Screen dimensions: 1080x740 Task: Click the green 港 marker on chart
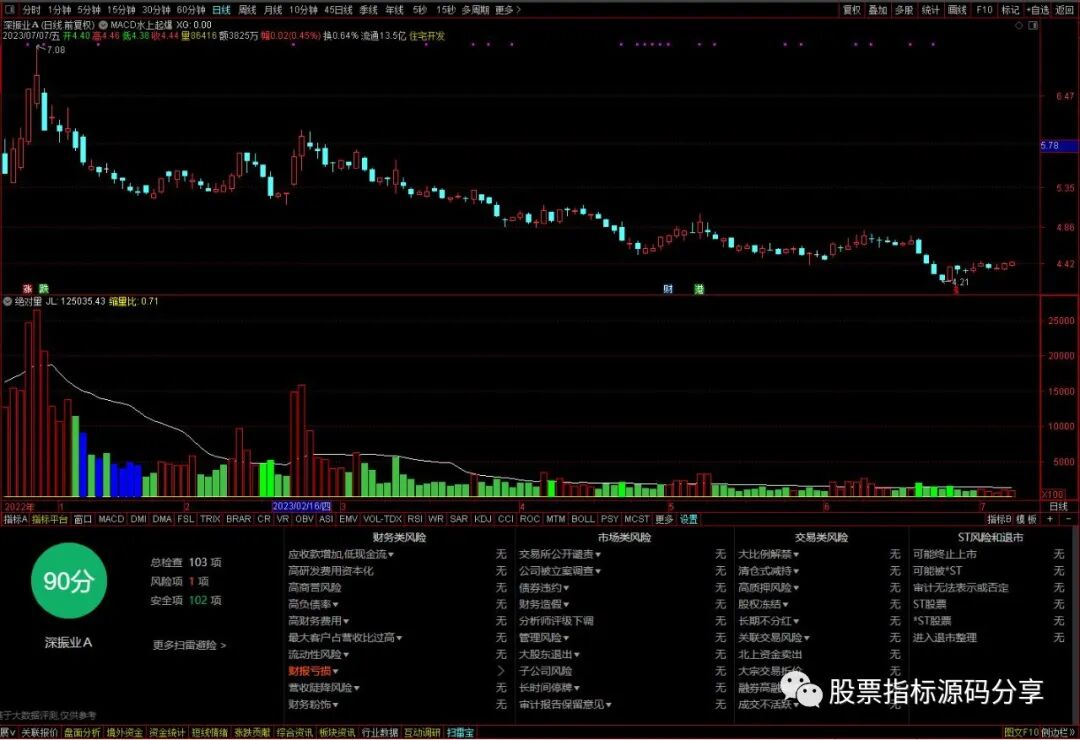tap(699, 289)
